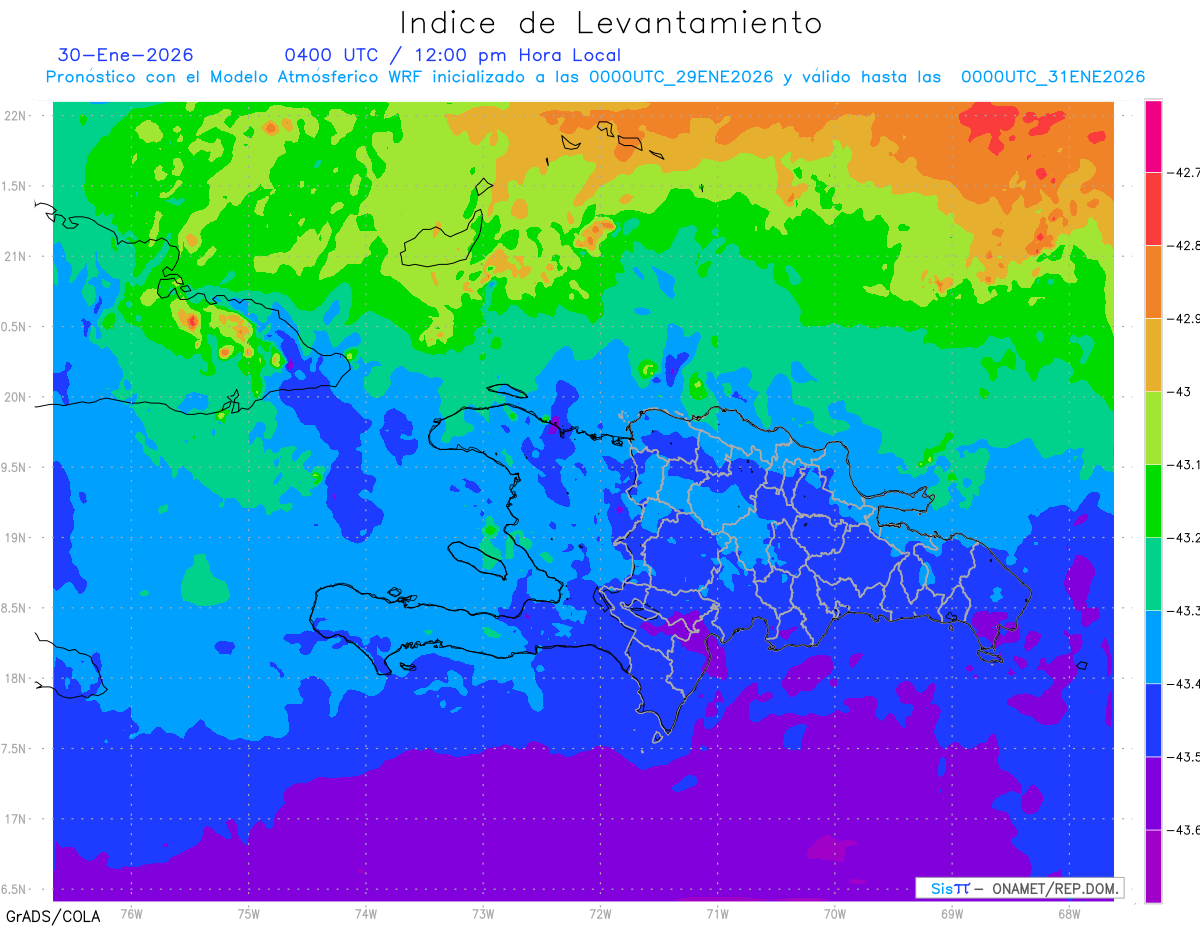Viewport: 1200px width, 927px height.
Task: Click the '20N' latitude label
Action: click(16, 397)
